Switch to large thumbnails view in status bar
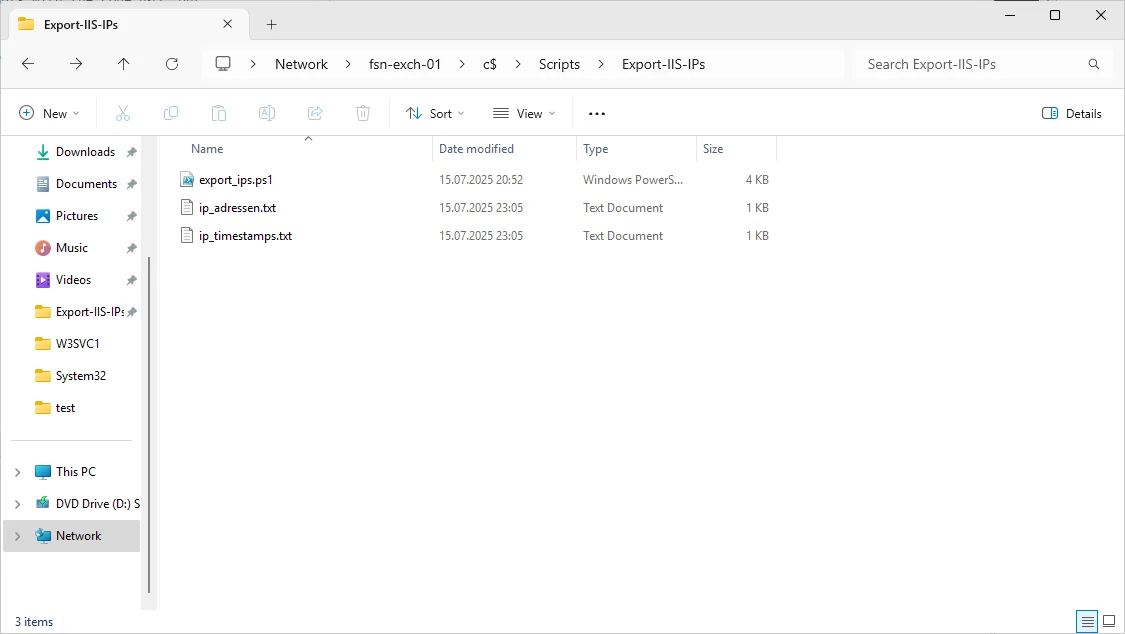The height and width of the screenshot is (634, 1125). click(x=1108, y=621)
